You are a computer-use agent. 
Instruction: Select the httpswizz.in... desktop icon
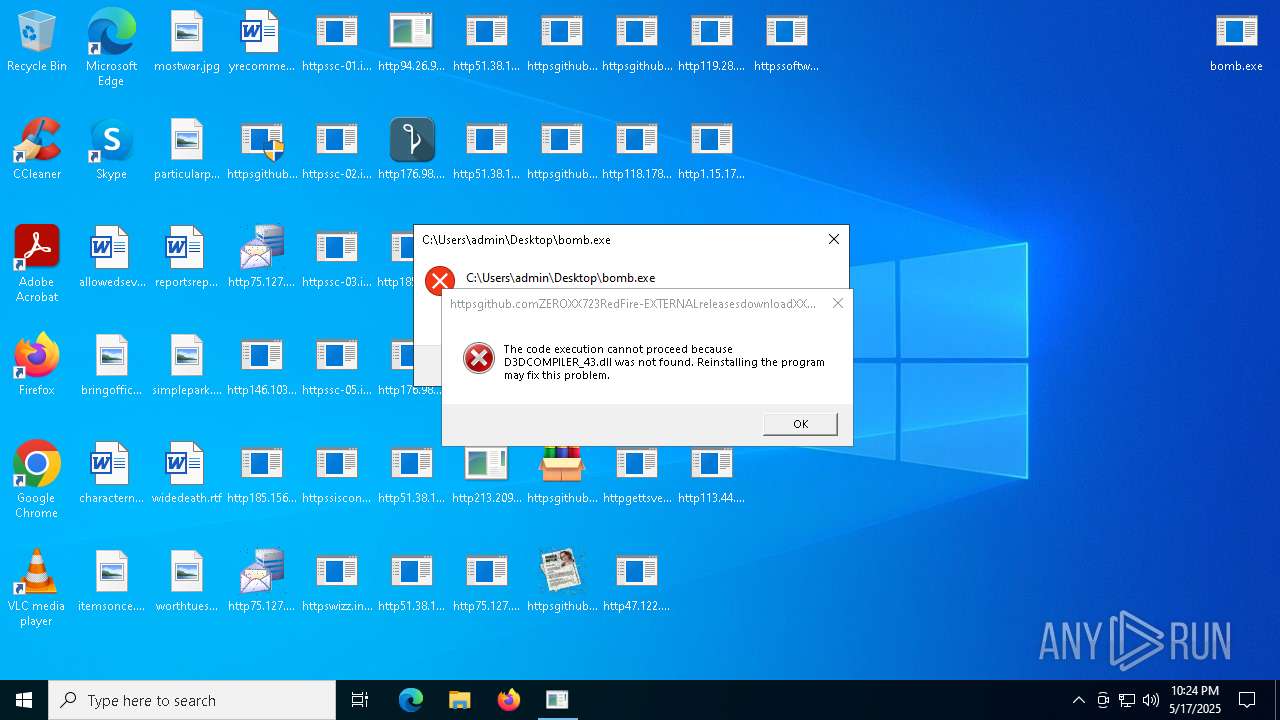[337, 582]
